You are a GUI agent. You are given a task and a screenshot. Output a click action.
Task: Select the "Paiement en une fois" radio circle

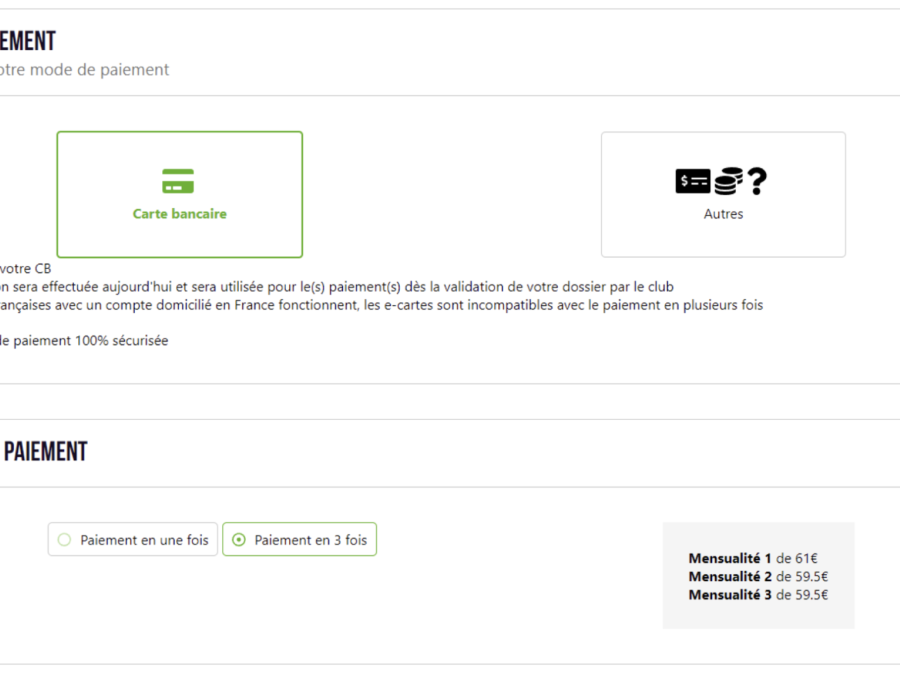click(x=64, y=540)
